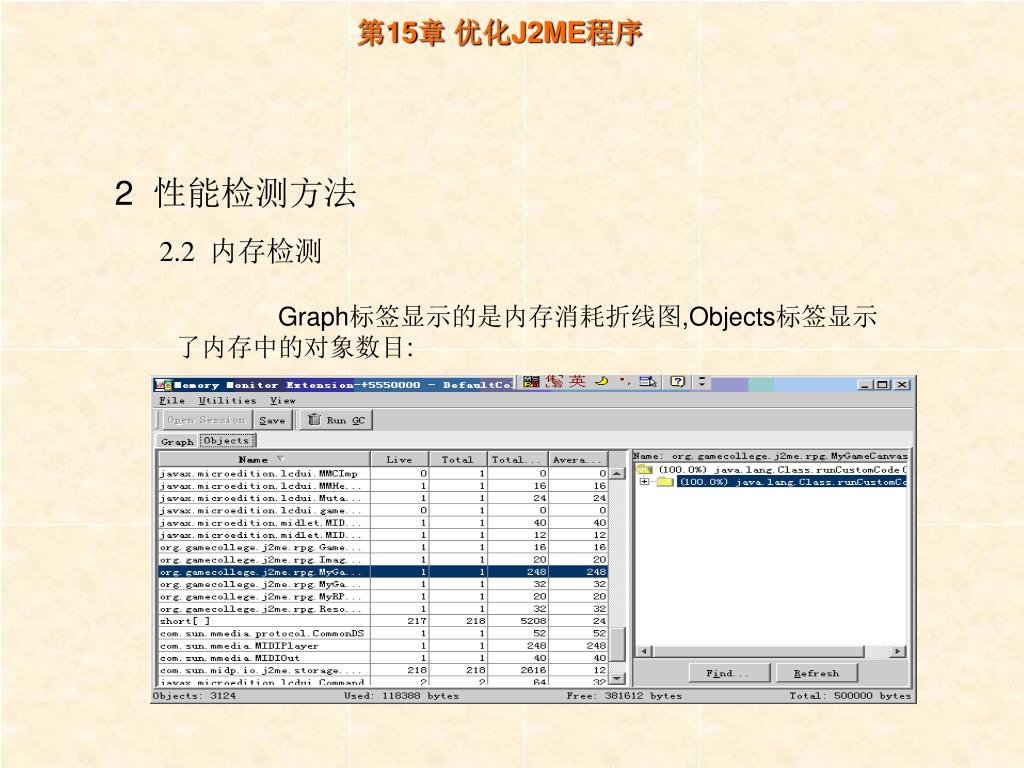The height and width of the screenshot is (768, 1024).
Task: Open the File menu
Action: tap(172, 400)
